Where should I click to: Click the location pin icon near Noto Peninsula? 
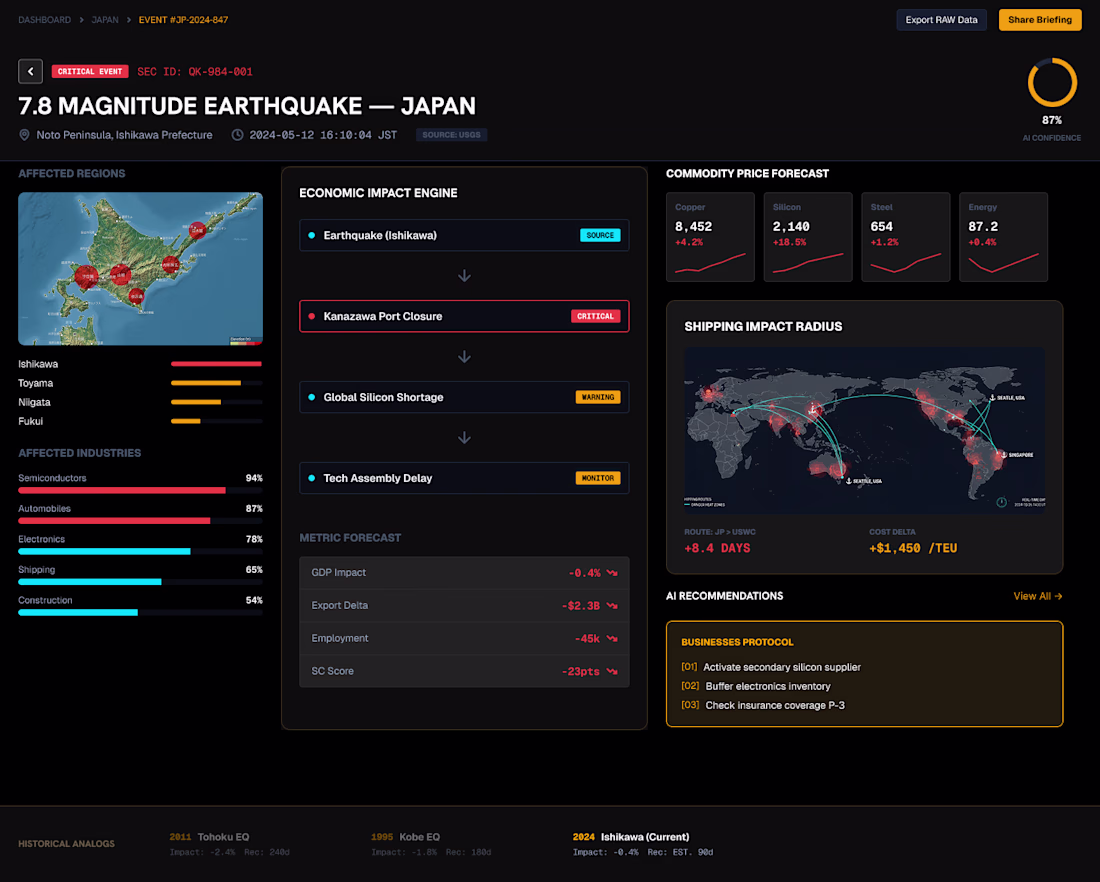[x=25, y=135]
